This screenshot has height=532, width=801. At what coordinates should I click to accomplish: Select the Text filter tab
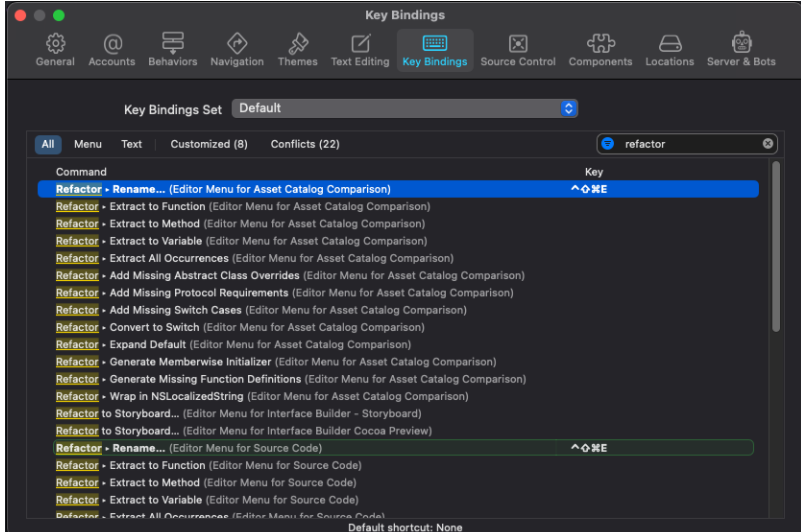point(131,144)
